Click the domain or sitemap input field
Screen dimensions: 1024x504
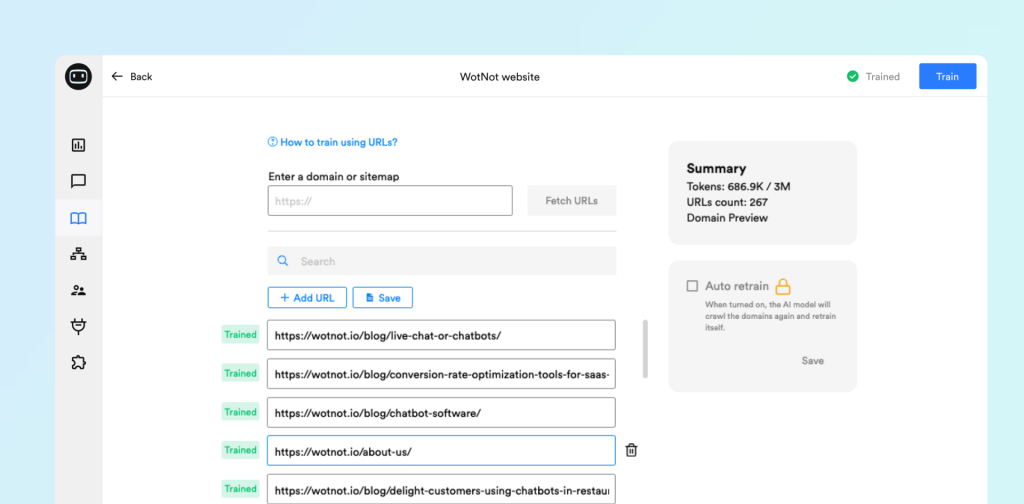tap(390, 200)
